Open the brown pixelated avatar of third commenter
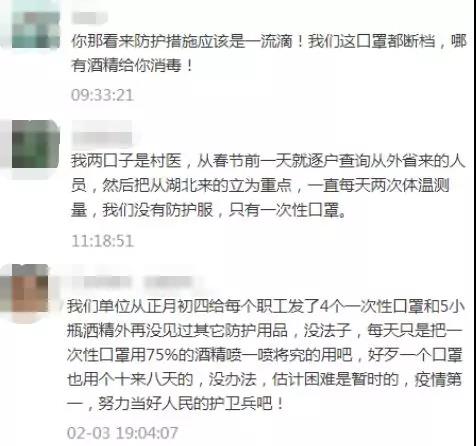476x446 pixels. click(30, 288)
